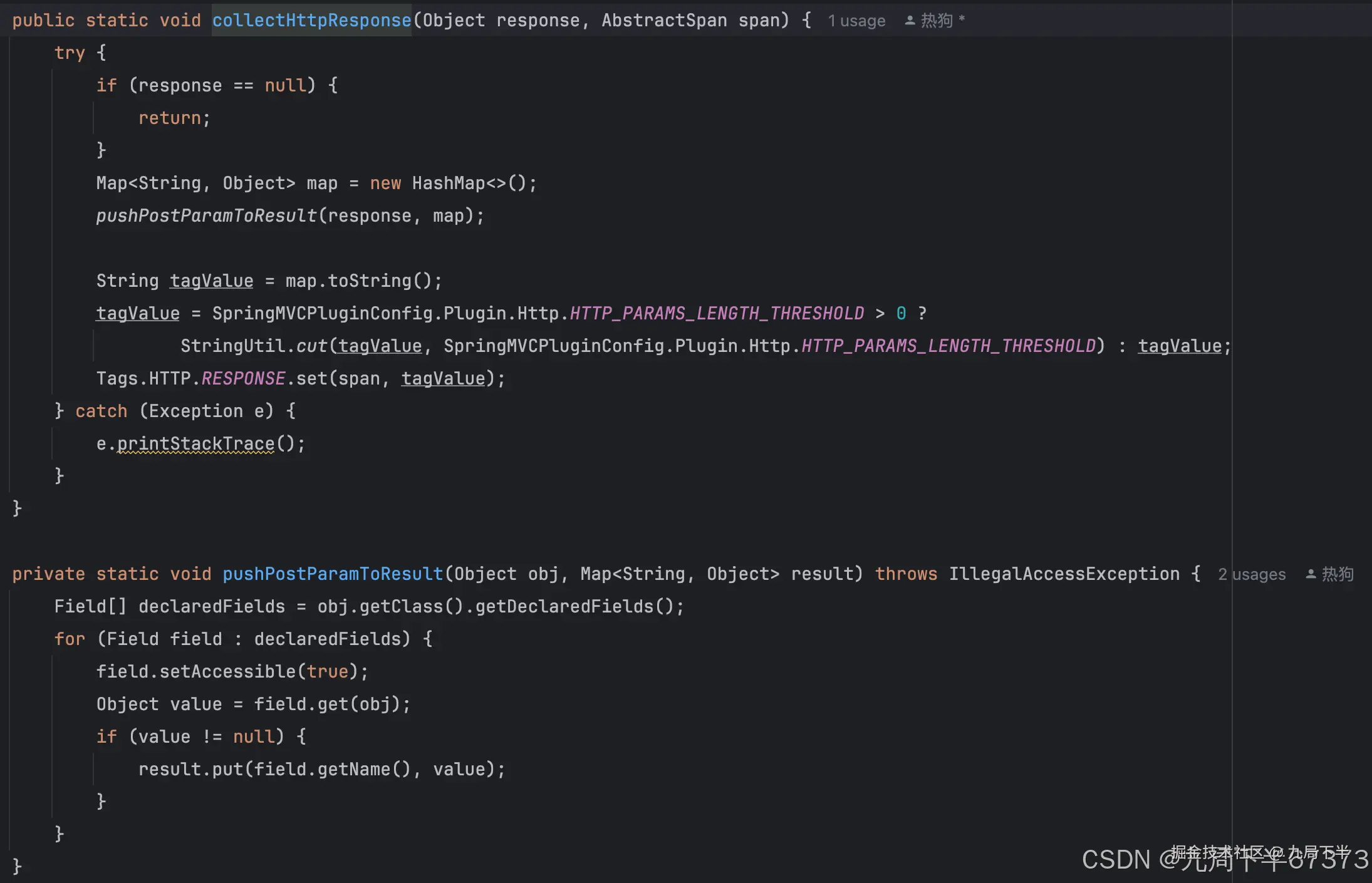Click the numeric literal 0 in ternary

[x=901, y=314]
